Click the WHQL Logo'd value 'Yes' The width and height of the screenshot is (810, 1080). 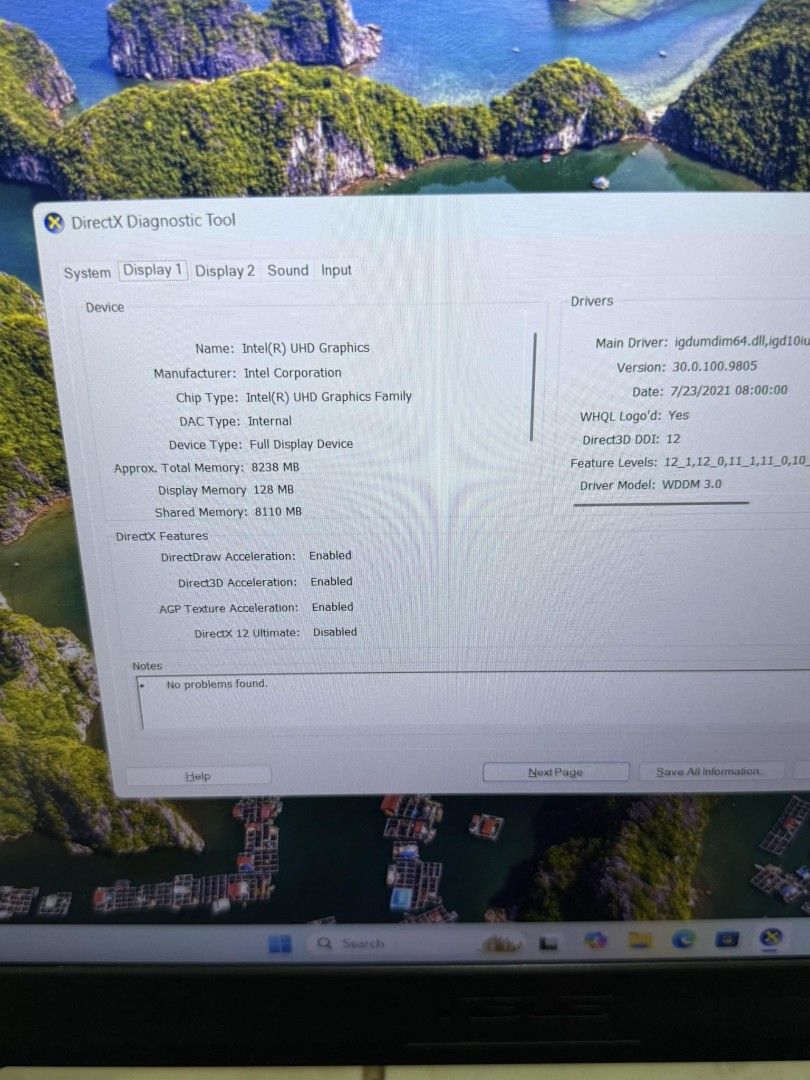coord(678,415)
